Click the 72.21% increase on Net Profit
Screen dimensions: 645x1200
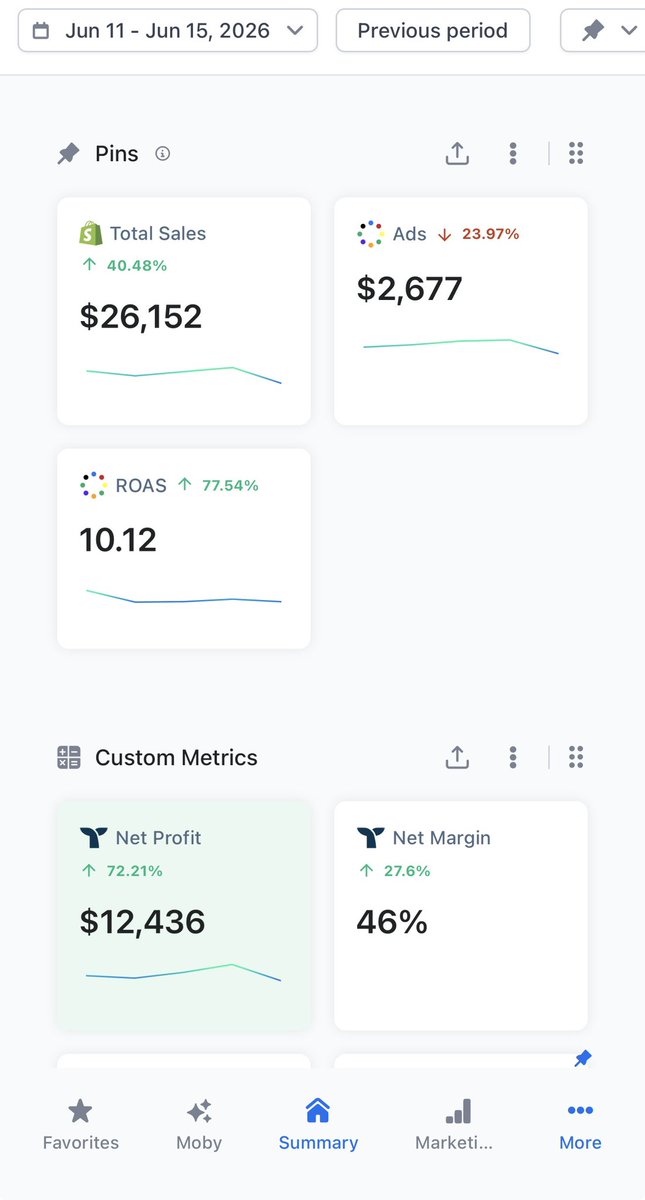(x=122, y=871)
